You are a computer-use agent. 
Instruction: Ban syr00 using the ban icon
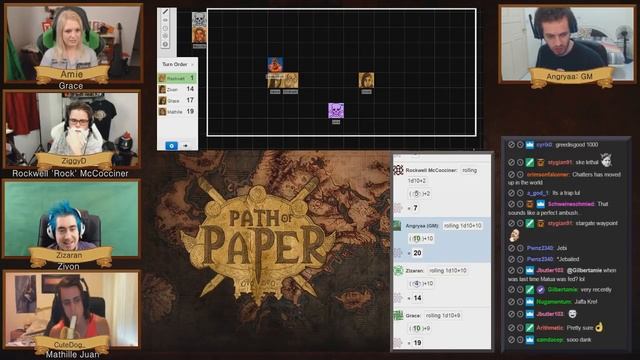pos(511,145)
